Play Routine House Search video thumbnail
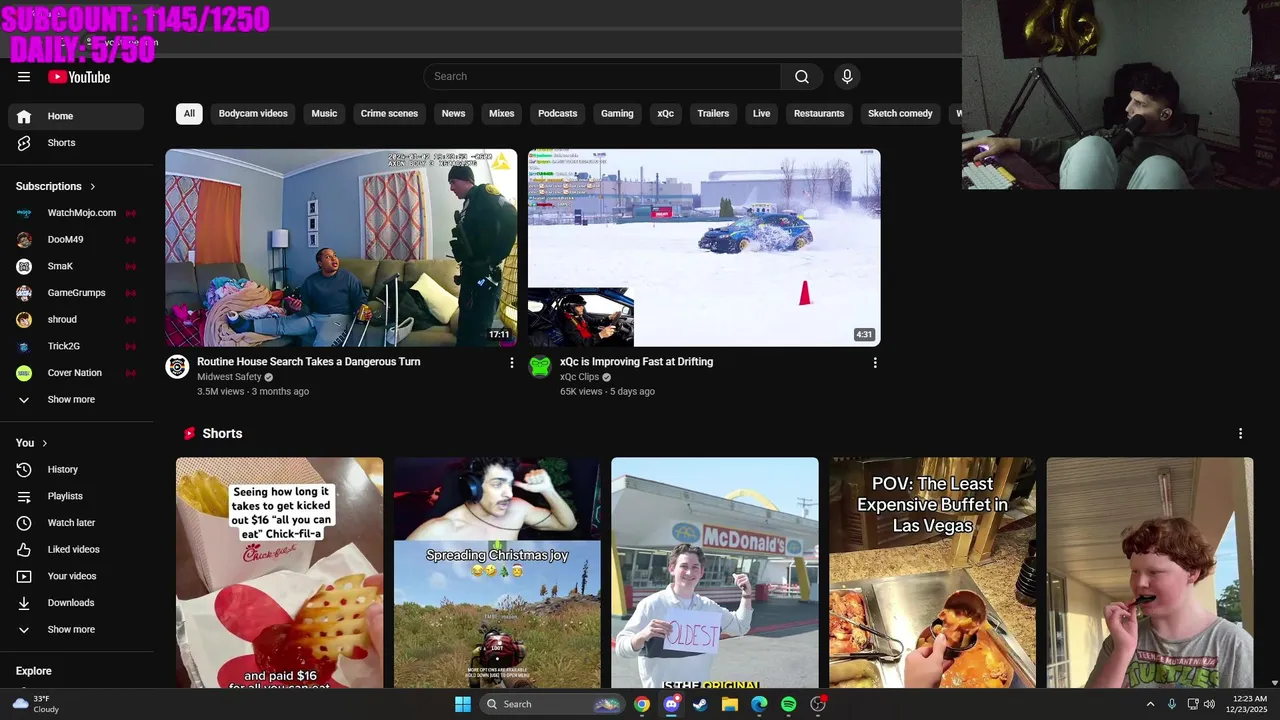 341,248
